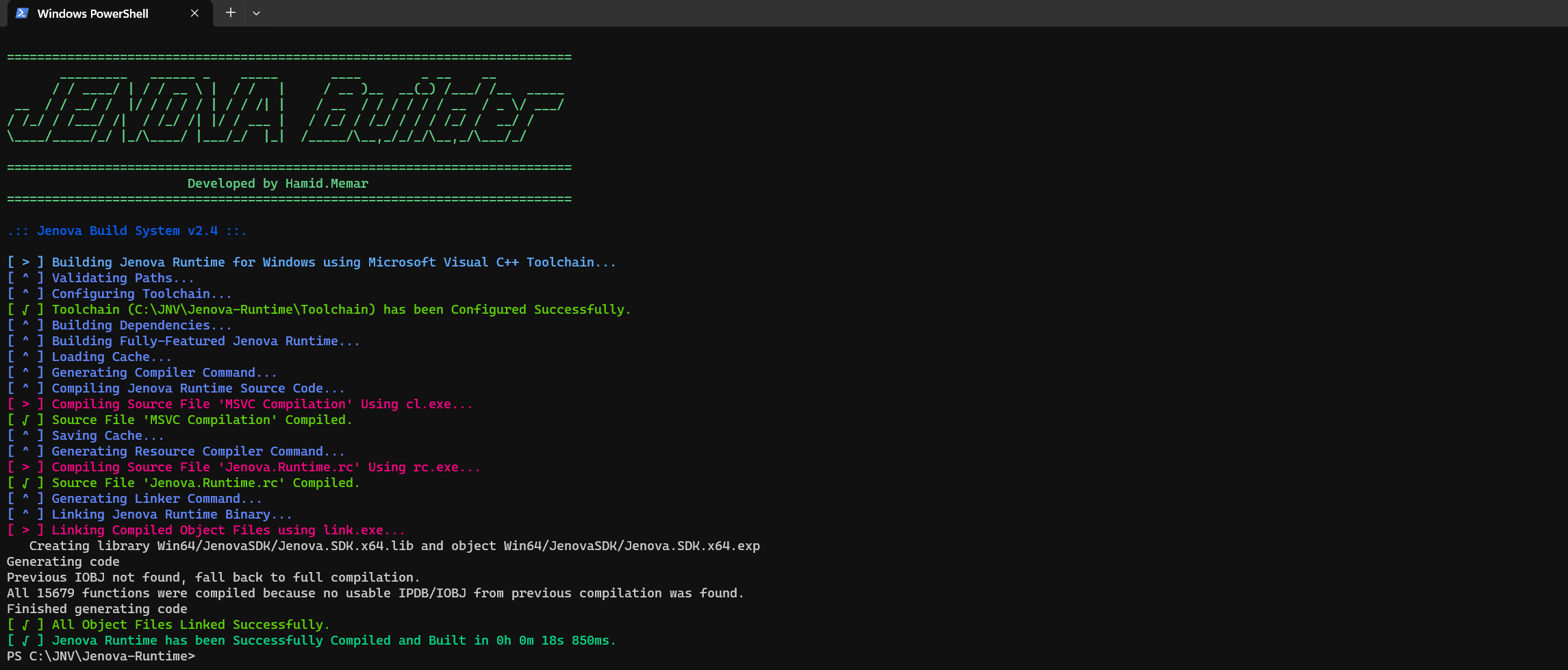
Task: Click the 'Toolchain has been Configured Successfully' line
Action: click(x=319, y=310)
